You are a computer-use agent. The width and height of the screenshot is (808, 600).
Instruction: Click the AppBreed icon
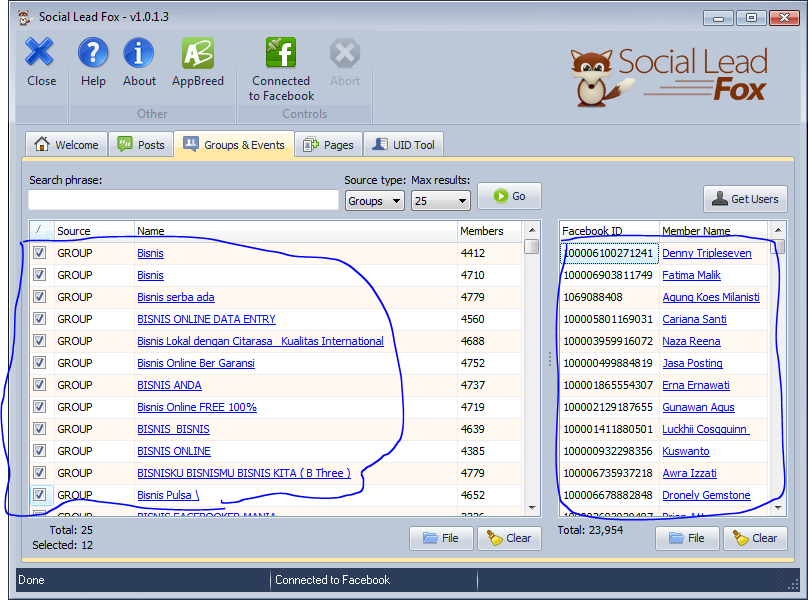[198, 52]
